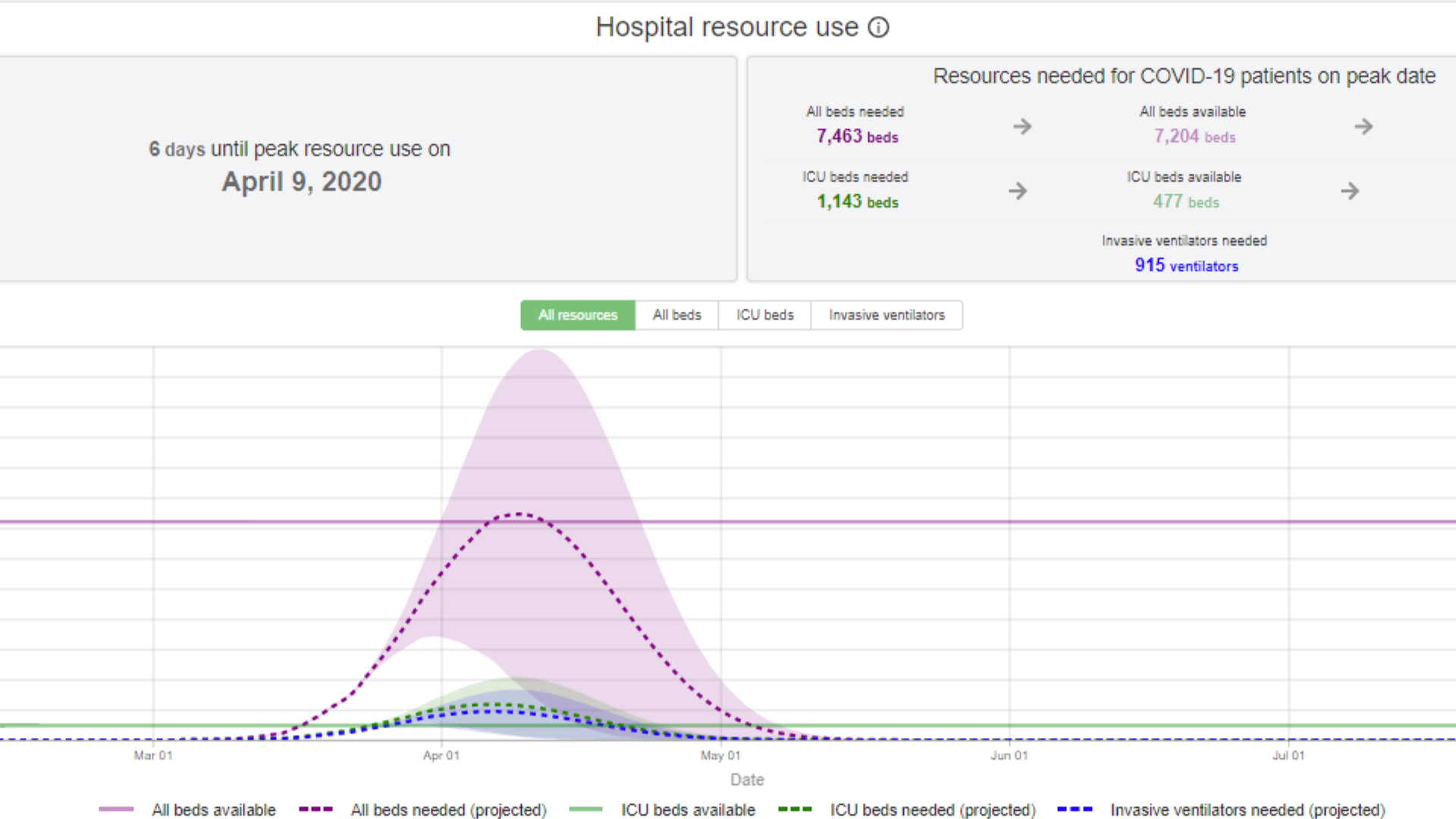Viewport: 1456px width, 819px height.
Task: Switch to the ICU beds tab
Action: pyautogui.click(x=764, y=315)
